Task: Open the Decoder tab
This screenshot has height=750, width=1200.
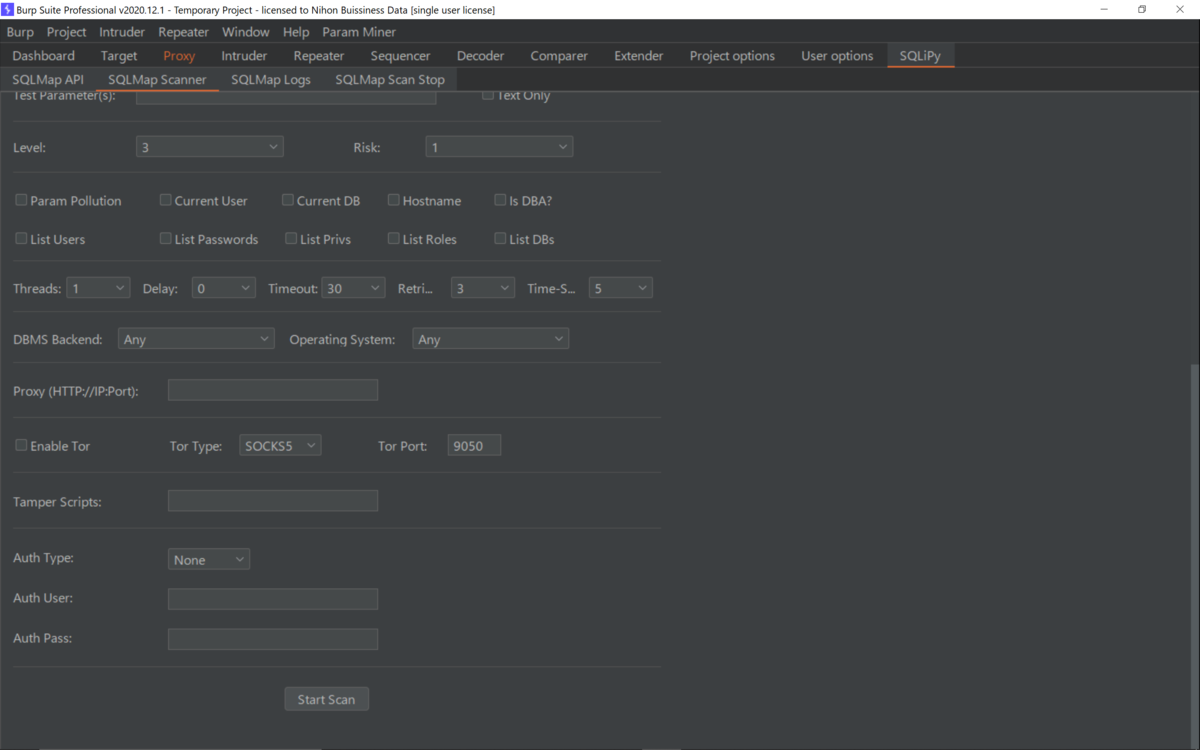Action: click(481, 56)
